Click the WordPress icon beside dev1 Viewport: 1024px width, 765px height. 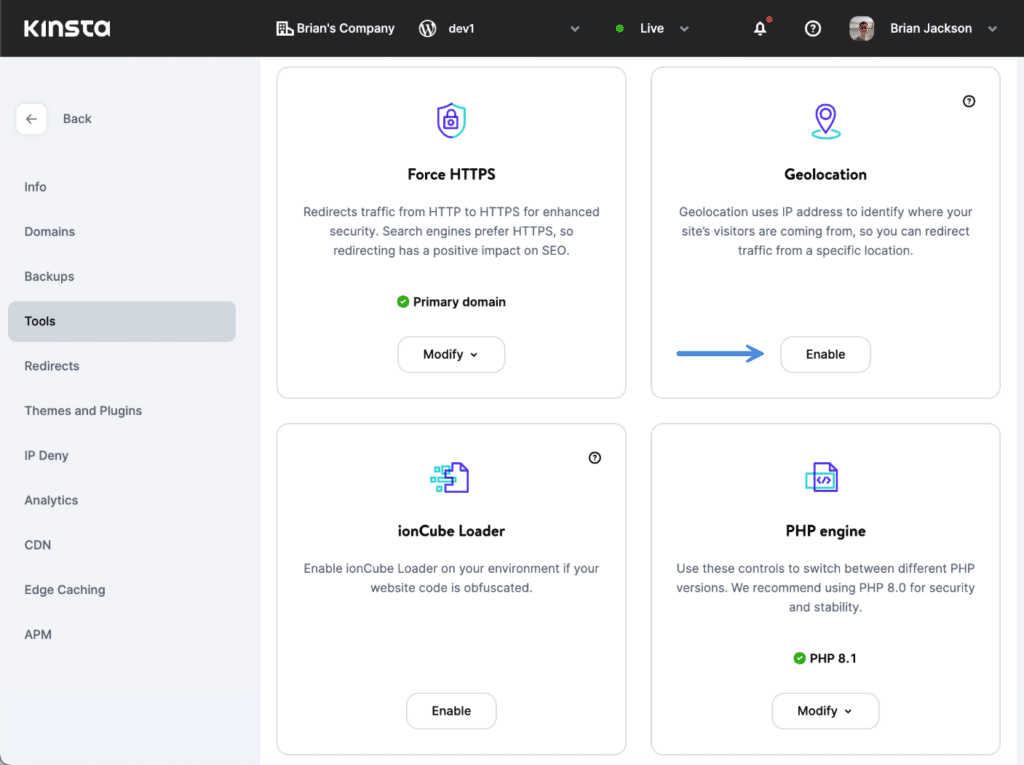[x=427, y=28]
